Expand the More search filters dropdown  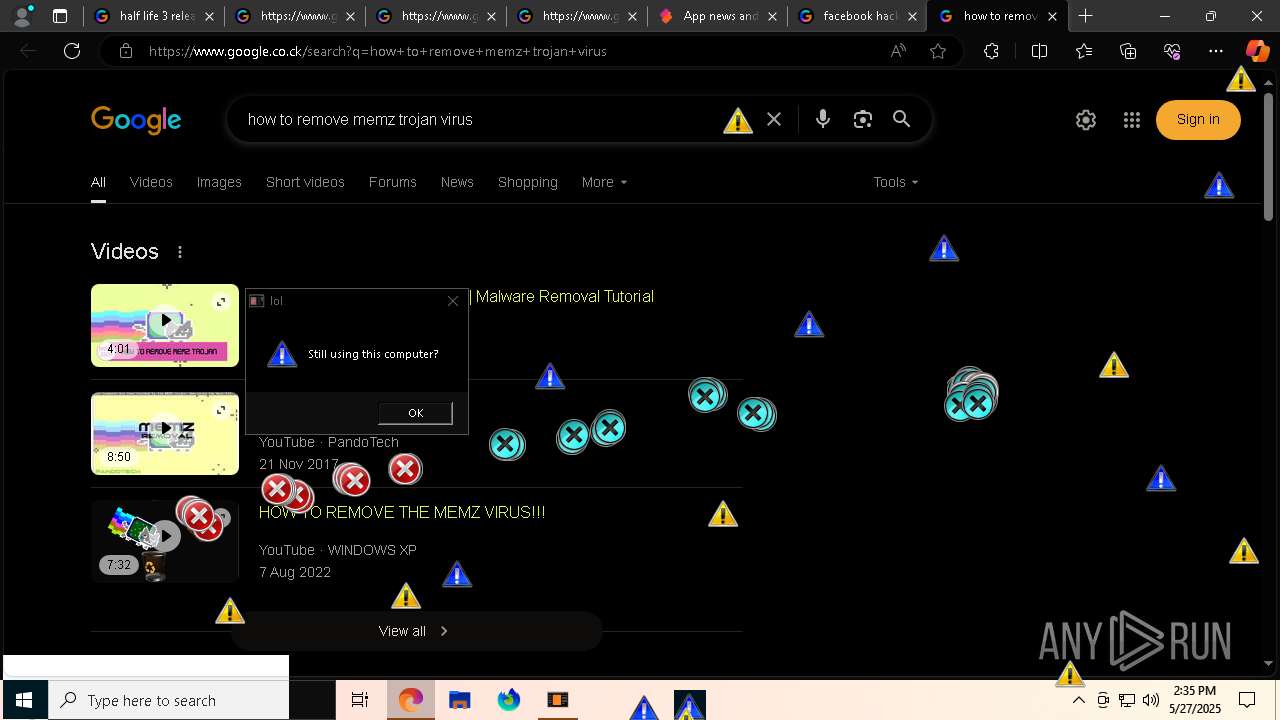[604, 182]
